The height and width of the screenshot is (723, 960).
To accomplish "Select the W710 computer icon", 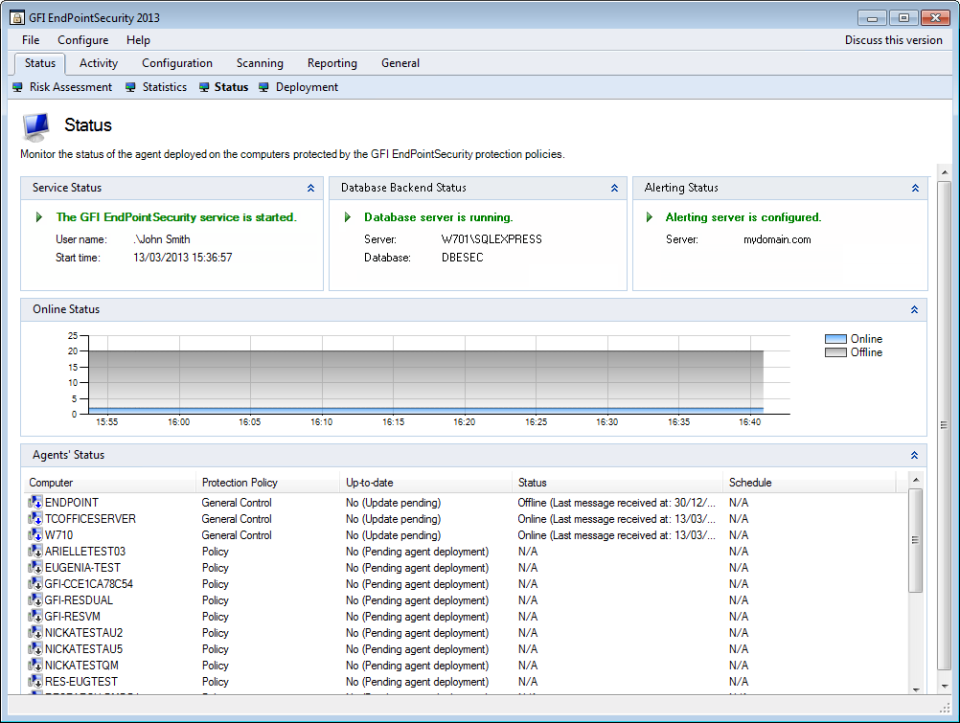I will click(x=34, y=535).
